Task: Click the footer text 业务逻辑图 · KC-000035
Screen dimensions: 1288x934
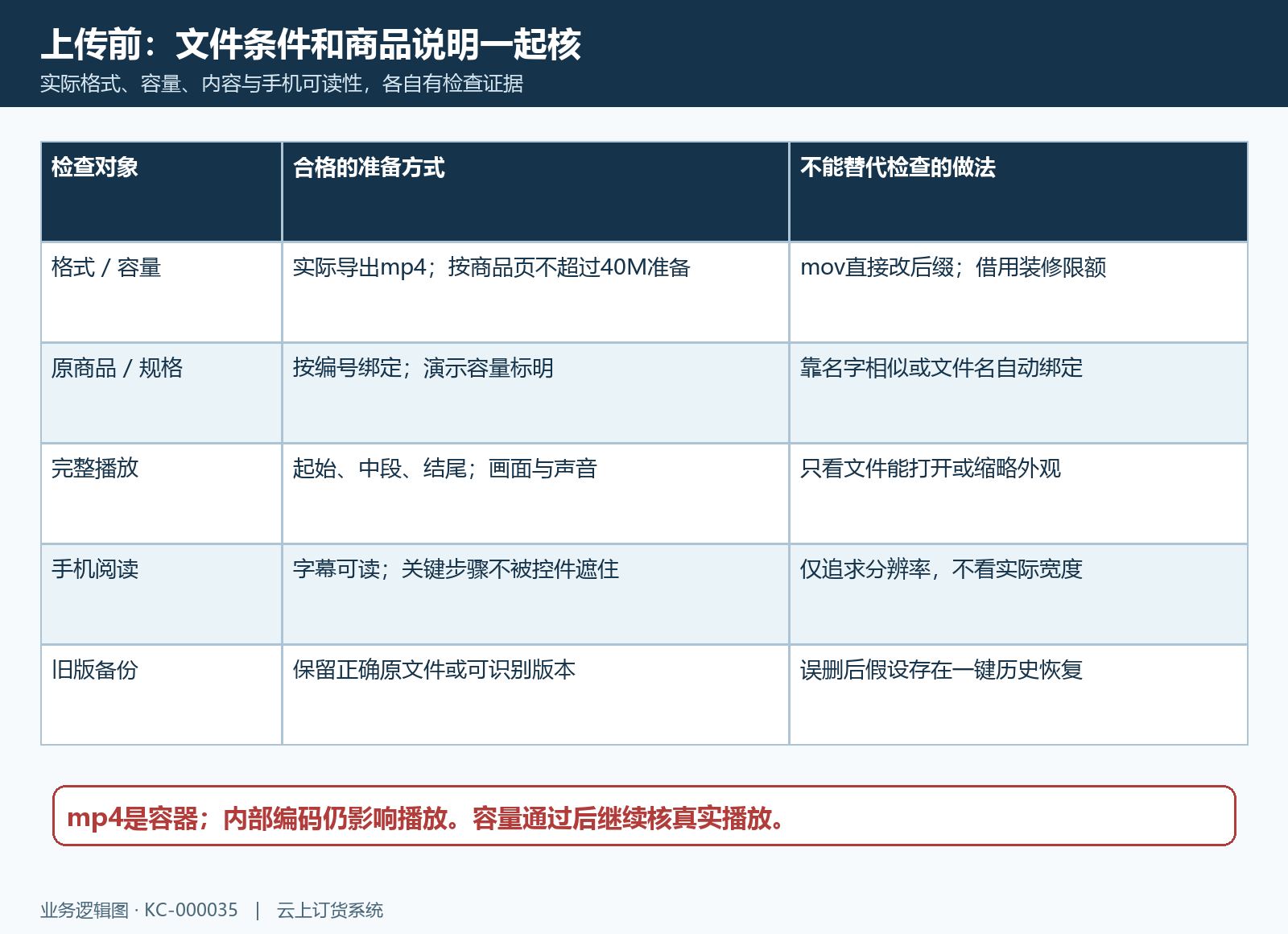Action: (x=139, y=911)
